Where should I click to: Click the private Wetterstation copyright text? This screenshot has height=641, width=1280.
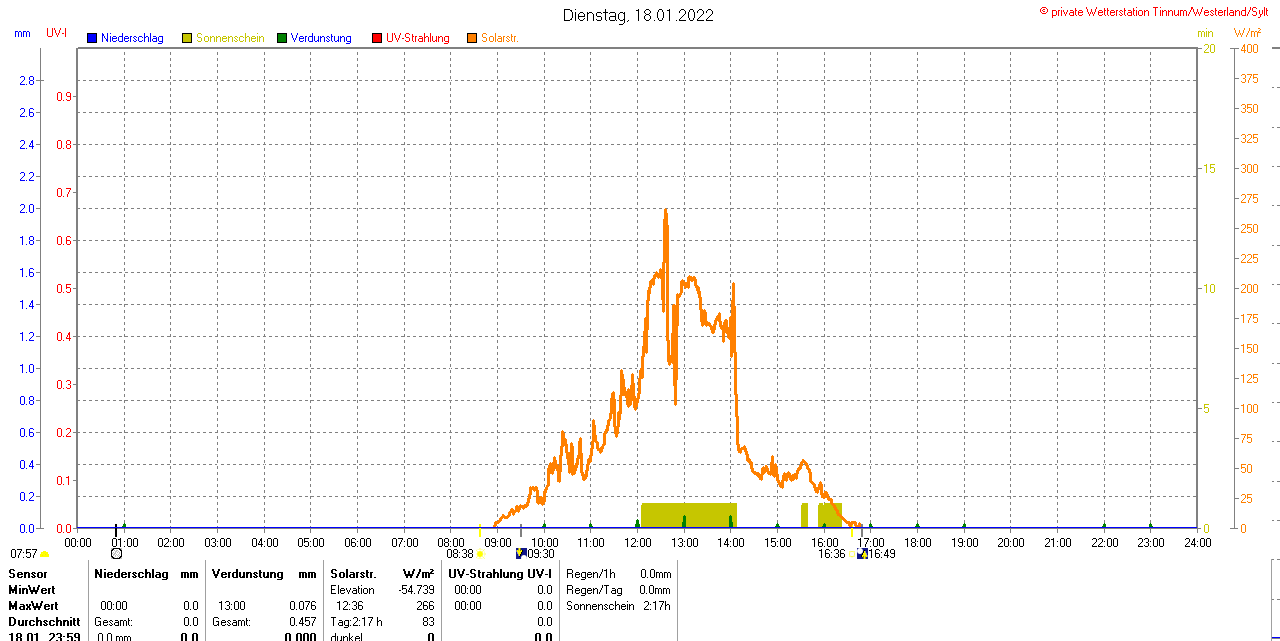point(1158,11)
